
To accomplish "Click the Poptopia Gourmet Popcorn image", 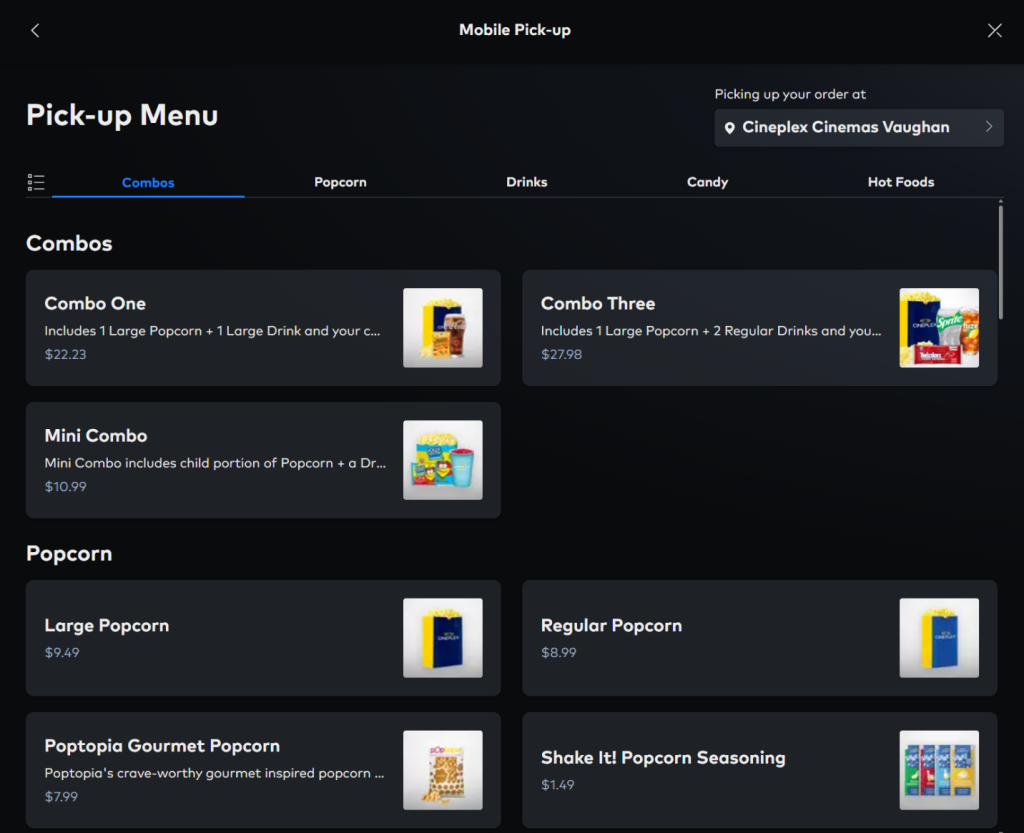I will [x=442, y=770].
